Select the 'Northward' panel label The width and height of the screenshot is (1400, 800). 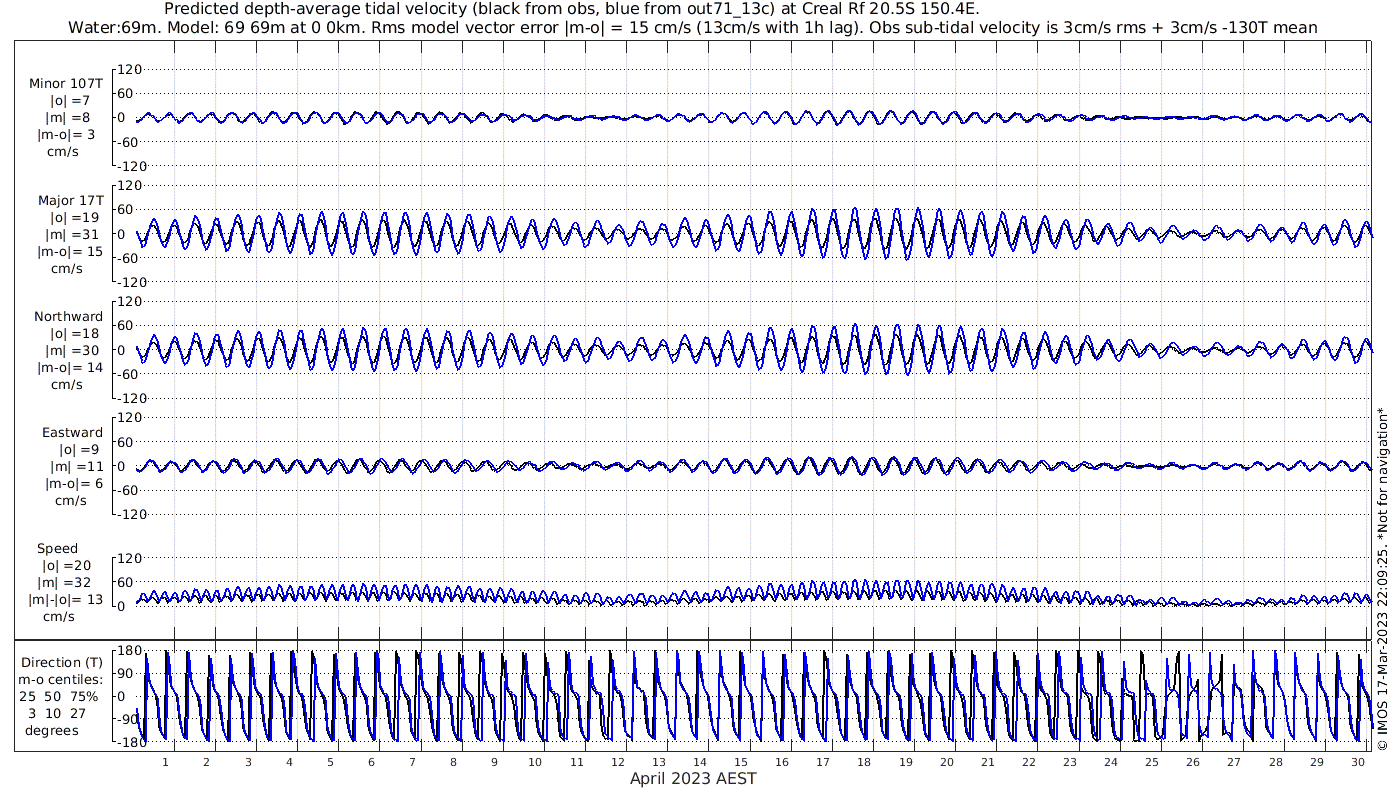click(68, 316)
